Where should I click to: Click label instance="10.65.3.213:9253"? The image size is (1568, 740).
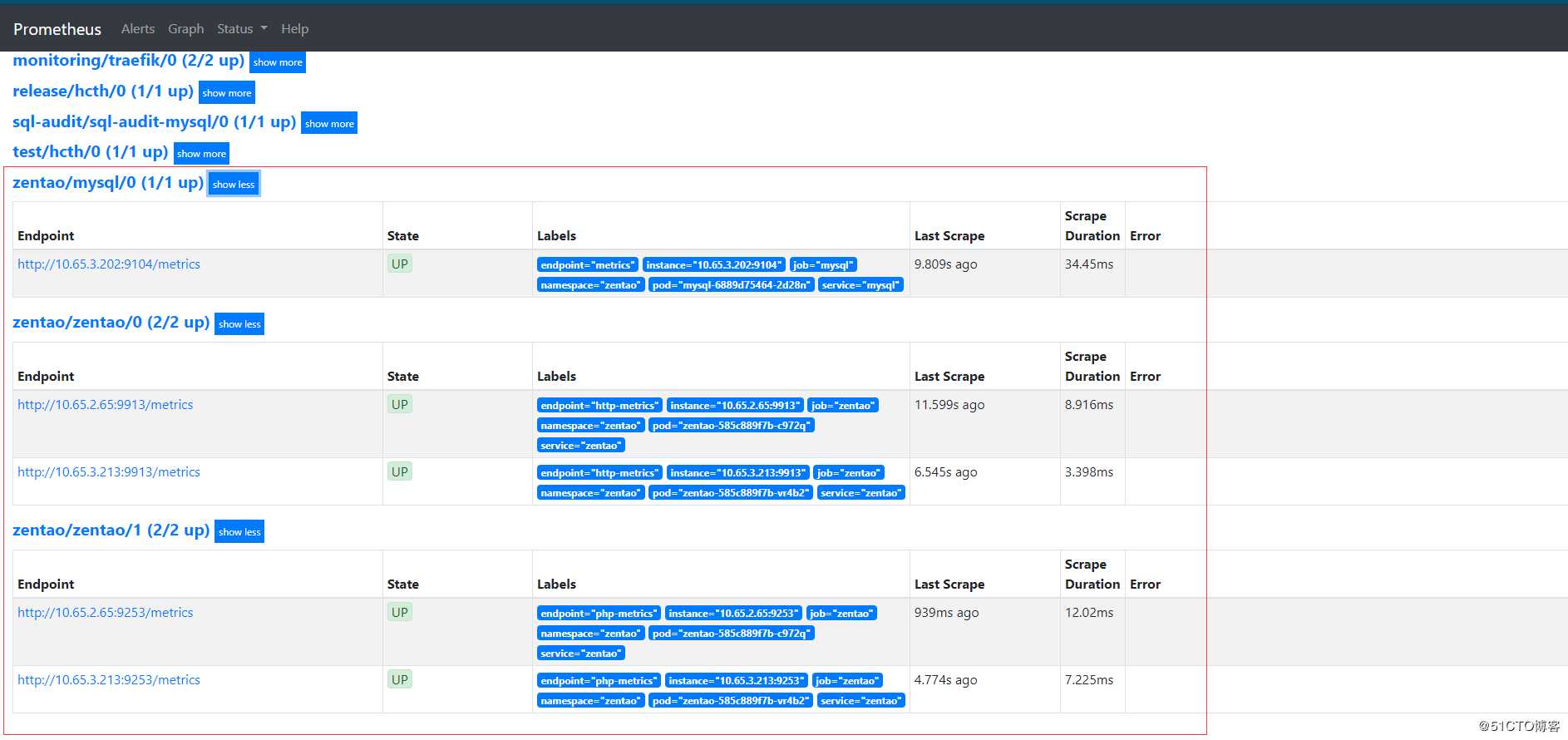(737, 681)
